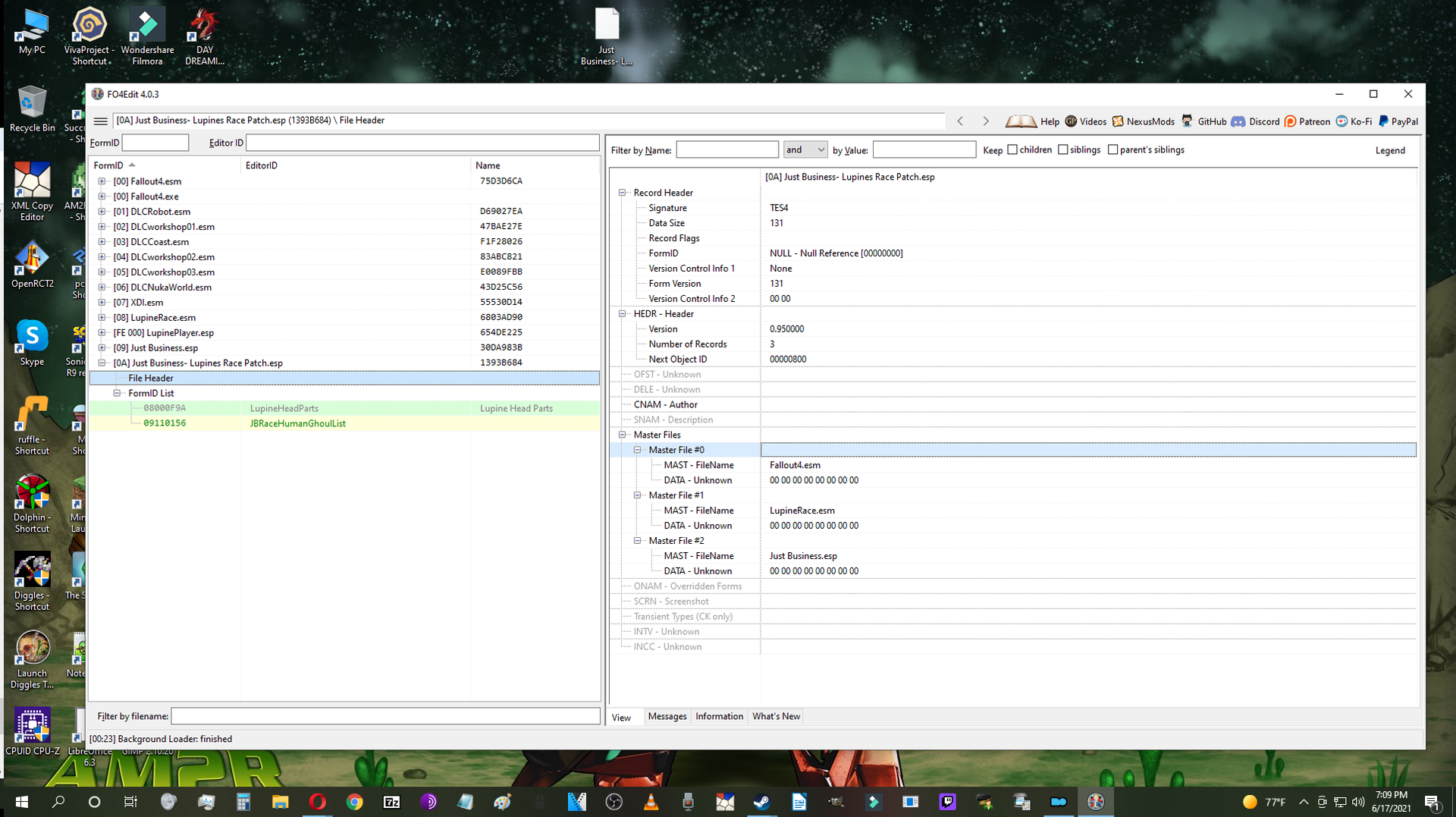Open Chrome from the taskbar
Image resolution: width=1456 pixels, height=817 pixels.
[354, 802]
